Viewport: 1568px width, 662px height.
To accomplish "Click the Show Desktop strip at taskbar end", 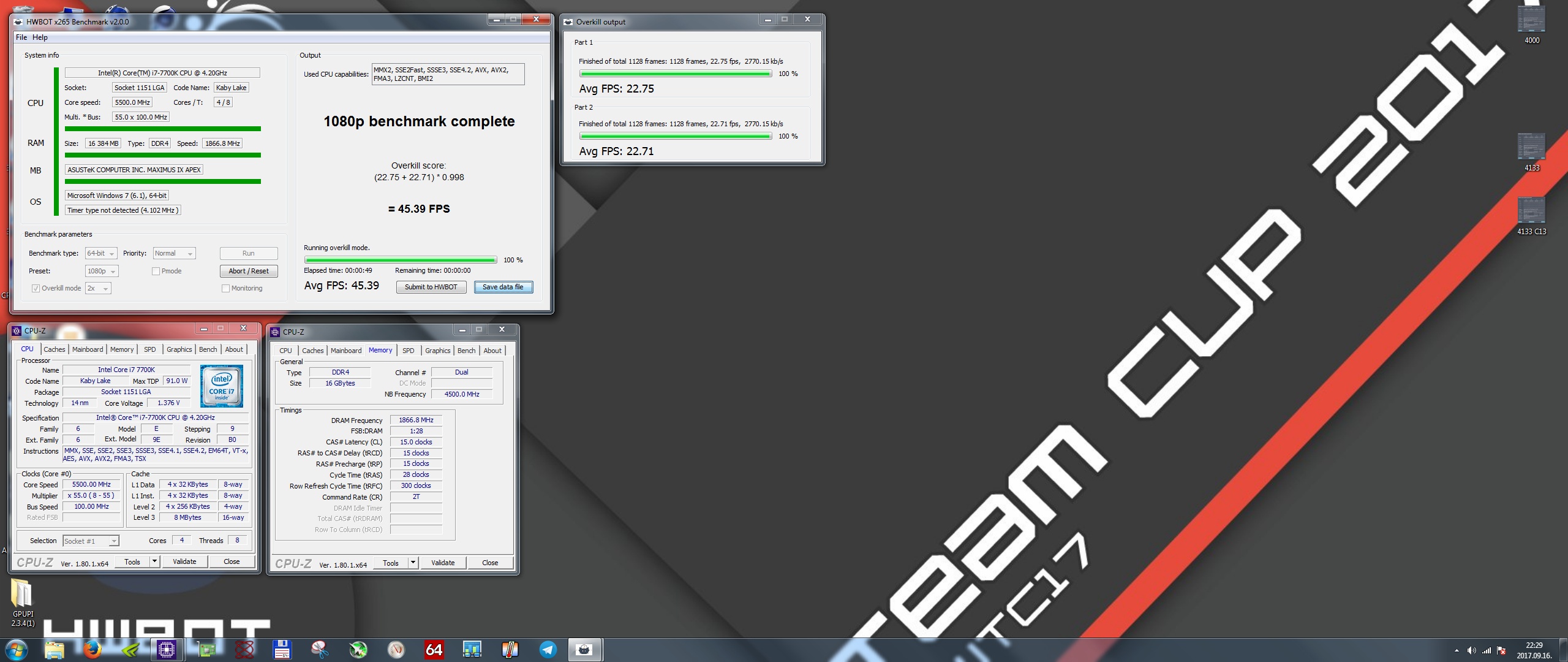I will tap(1563, 650).
